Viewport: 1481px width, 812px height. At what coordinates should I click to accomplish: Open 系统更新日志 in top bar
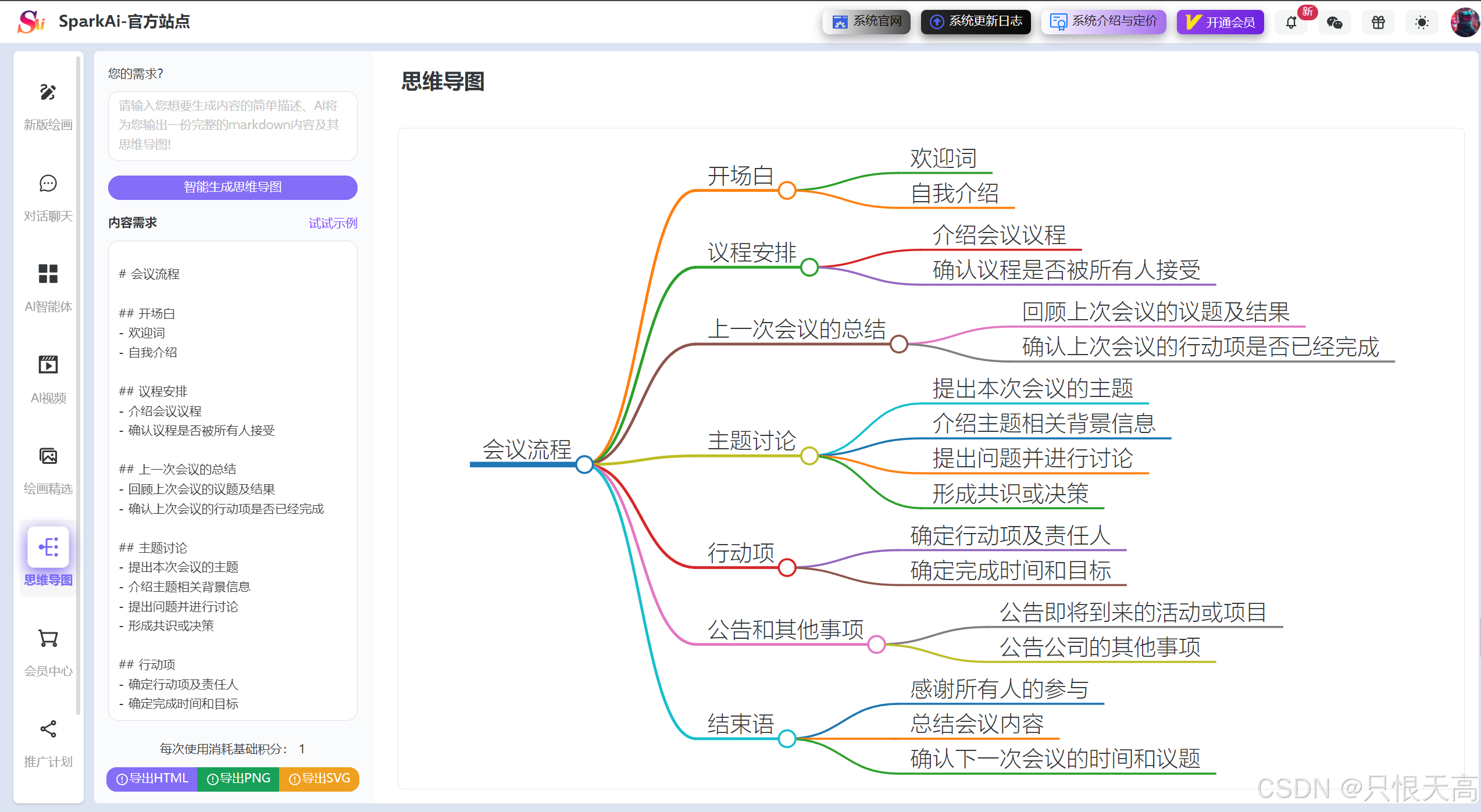[976, 22]
